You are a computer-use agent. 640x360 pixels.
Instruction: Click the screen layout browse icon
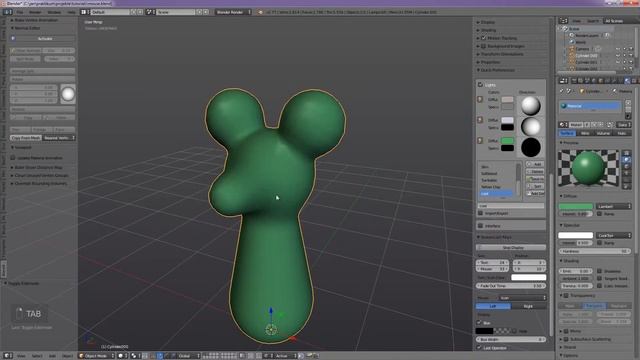[84, 12]
